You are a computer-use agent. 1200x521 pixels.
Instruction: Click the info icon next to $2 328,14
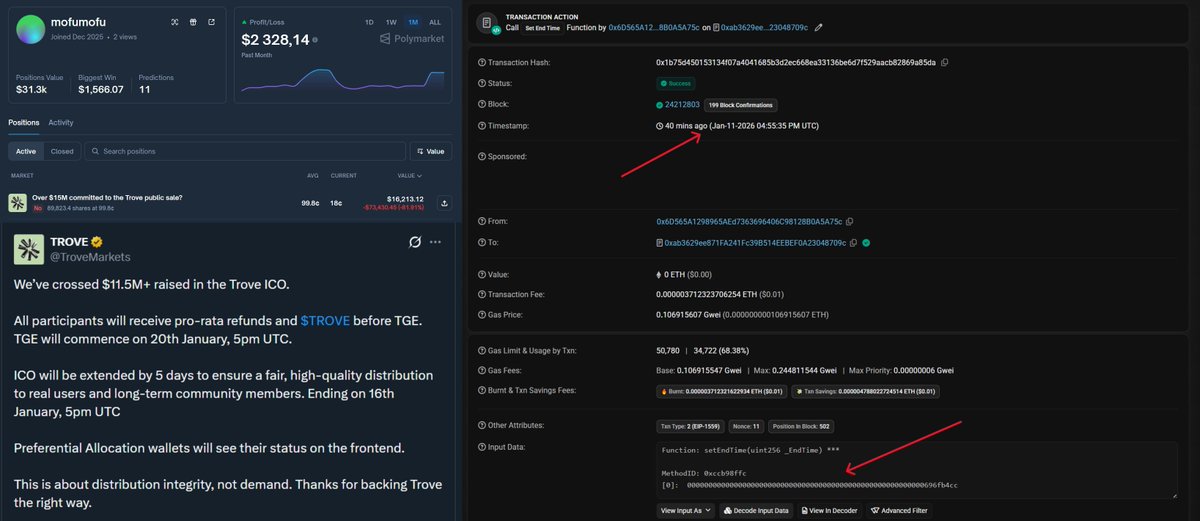click(315, 40)
